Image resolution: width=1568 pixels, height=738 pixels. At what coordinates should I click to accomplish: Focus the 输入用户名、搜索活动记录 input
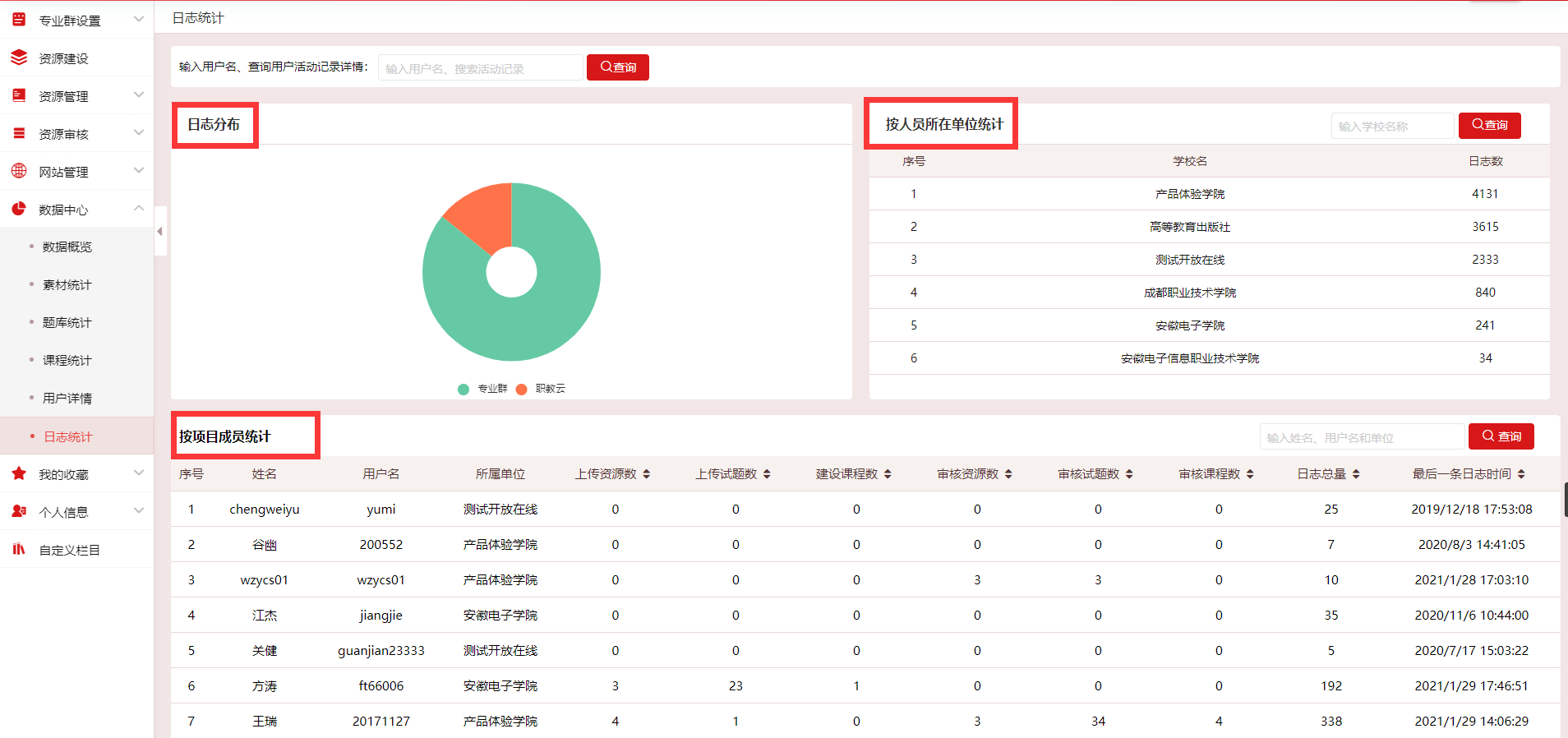pos(481,67)
